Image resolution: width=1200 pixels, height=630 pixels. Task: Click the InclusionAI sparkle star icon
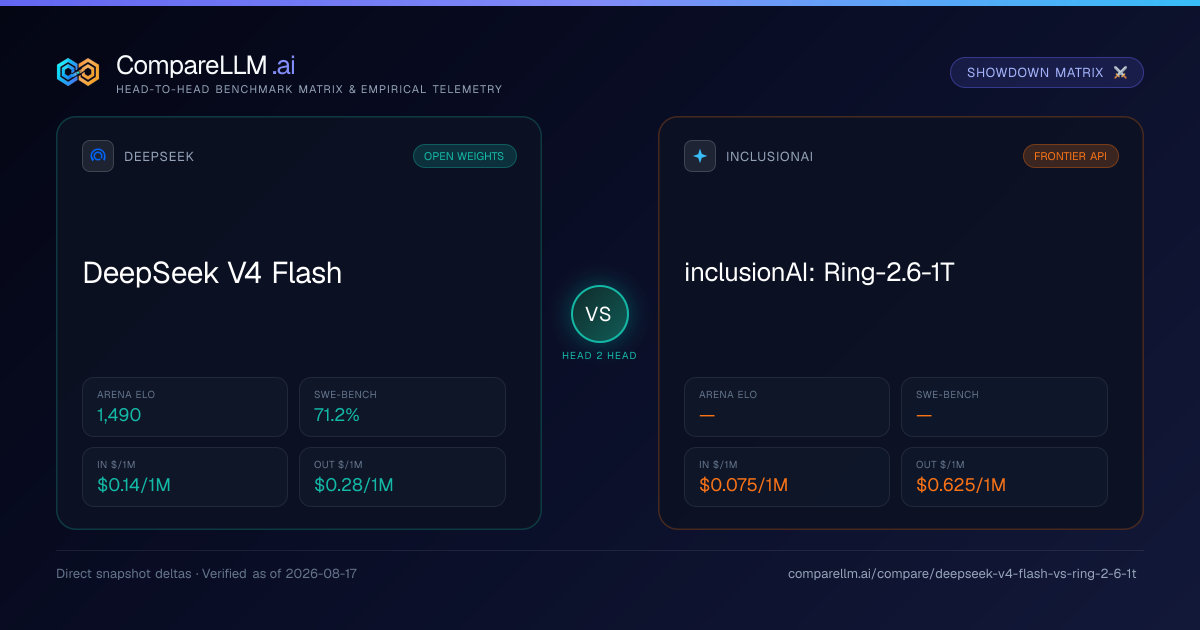pos(700,156)
